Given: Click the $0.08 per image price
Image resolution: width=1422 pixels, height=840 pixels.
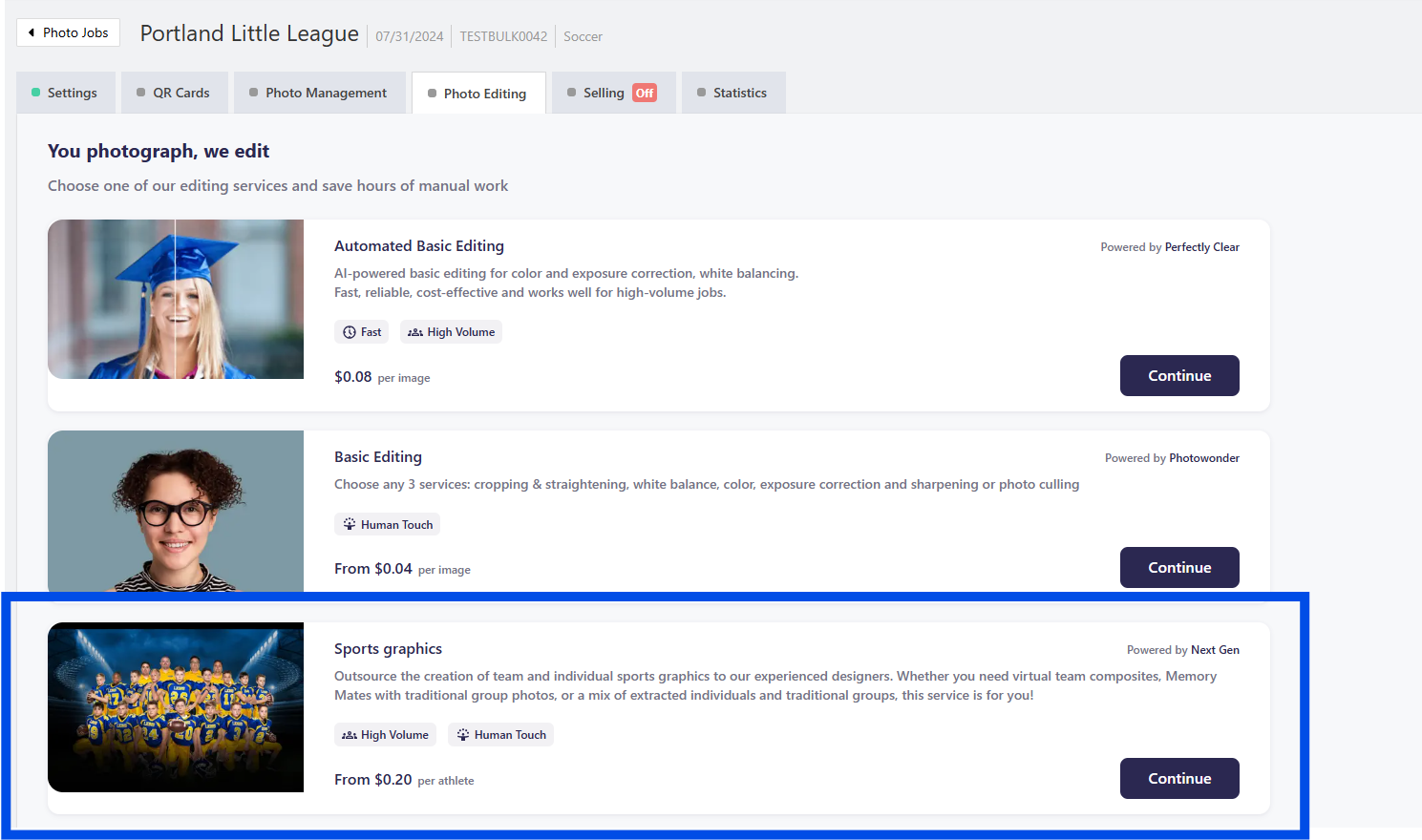Looking at the screenshot, I should (x=382, y=377).
